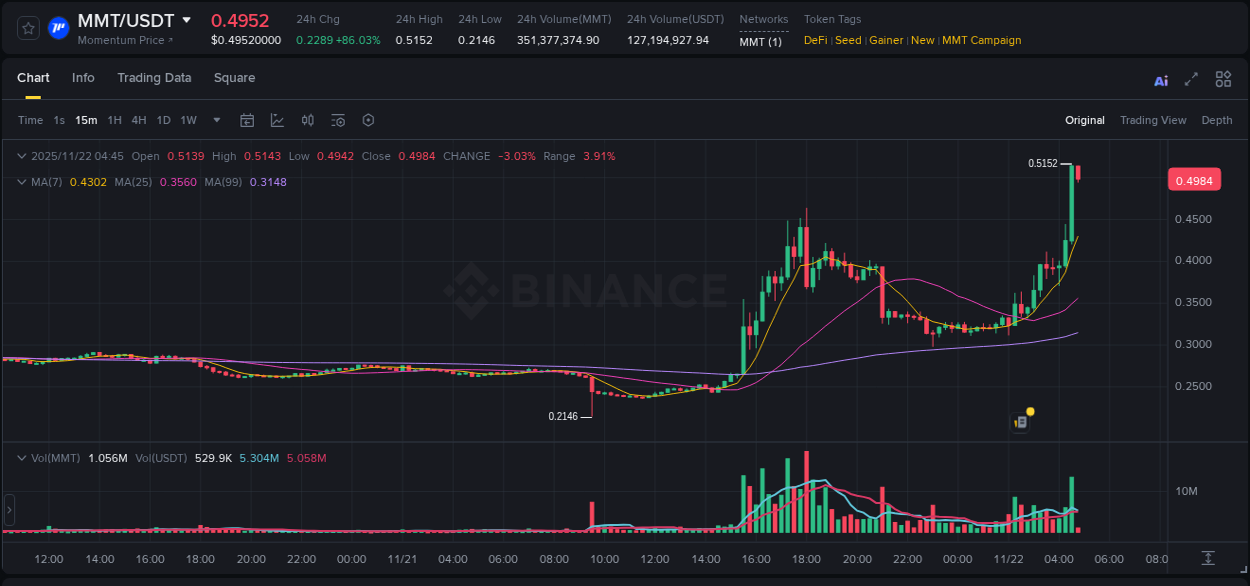Viewport: 1250px width, 586px height.
Task: Toggle favorite star for MMT/USDT
Action: pyautogui.click(x=27, y=28)
